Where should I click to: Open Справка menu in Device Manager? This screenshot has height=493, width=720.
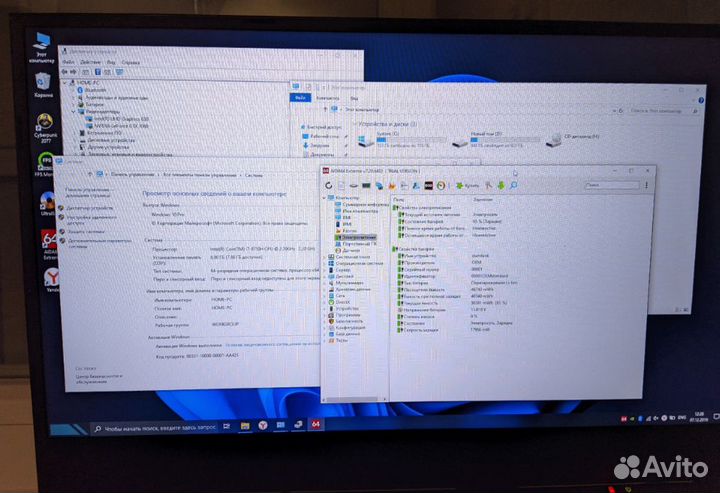pyautogui.click(x=130, y=62)
